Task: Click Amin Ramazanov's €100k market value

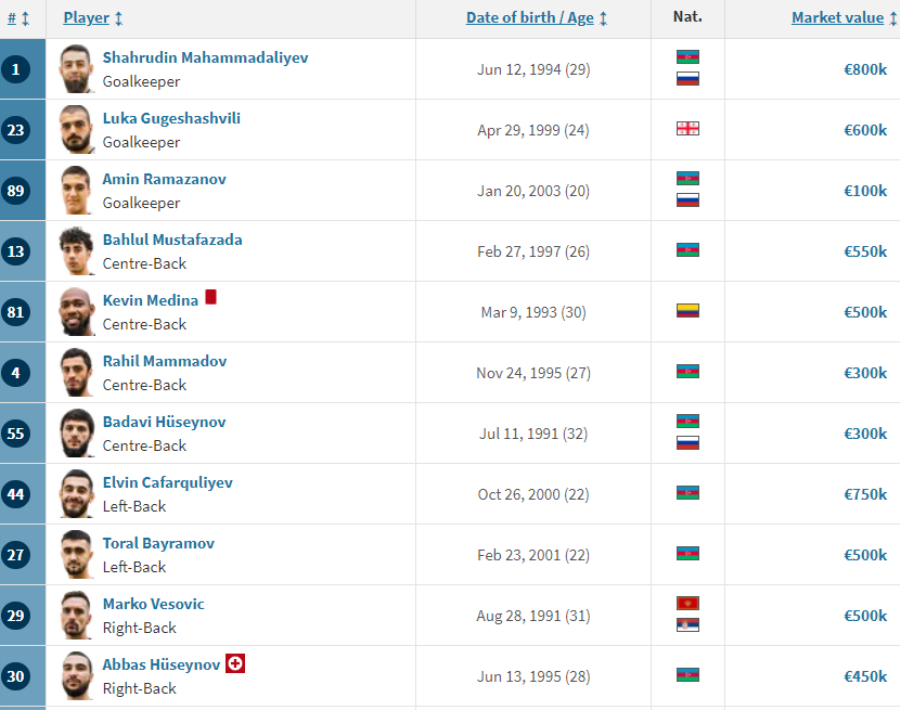Action: 865,190
